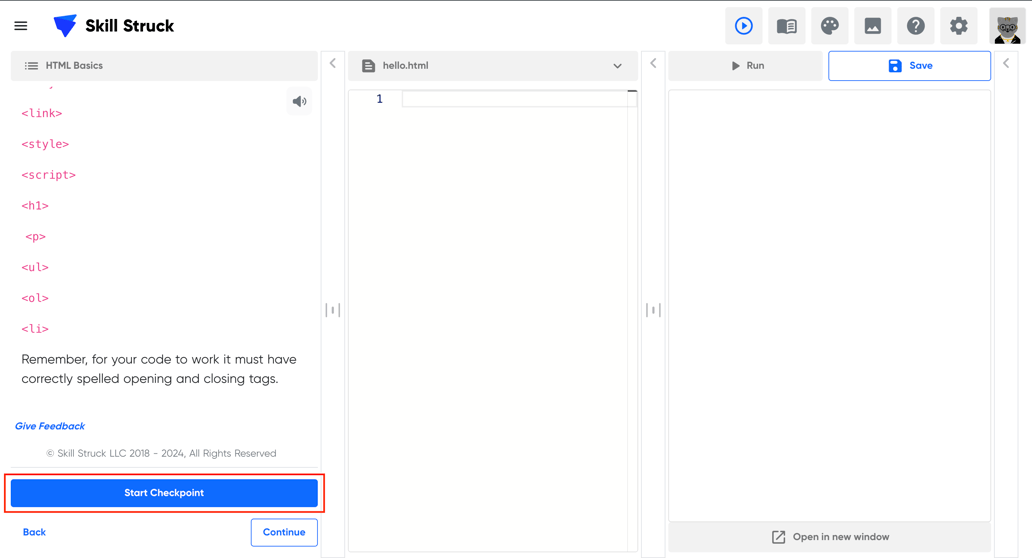1032x558 pixels.
Task: Expand the hello.html file dropdown
Action: click(x=617, y=66)
